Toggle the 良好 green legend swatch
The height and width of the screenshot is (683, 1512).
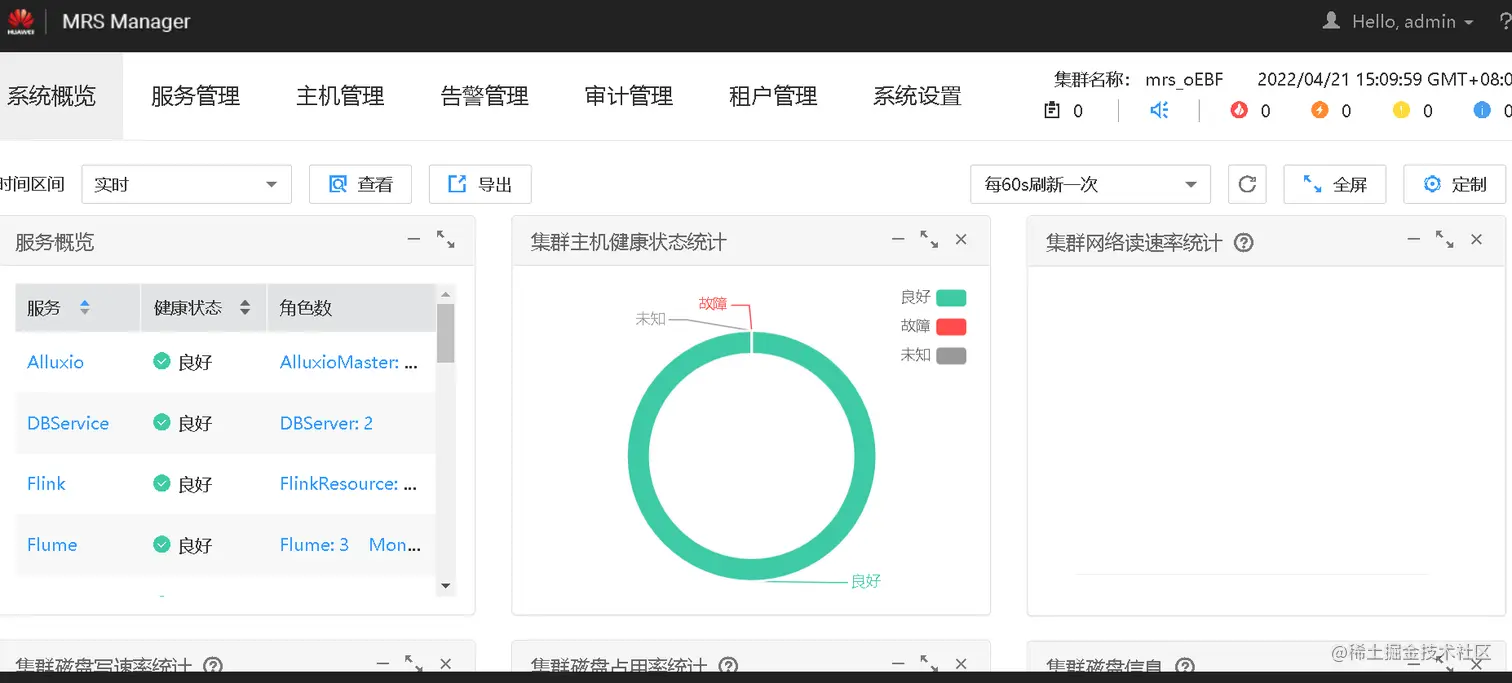pos(951,297)
